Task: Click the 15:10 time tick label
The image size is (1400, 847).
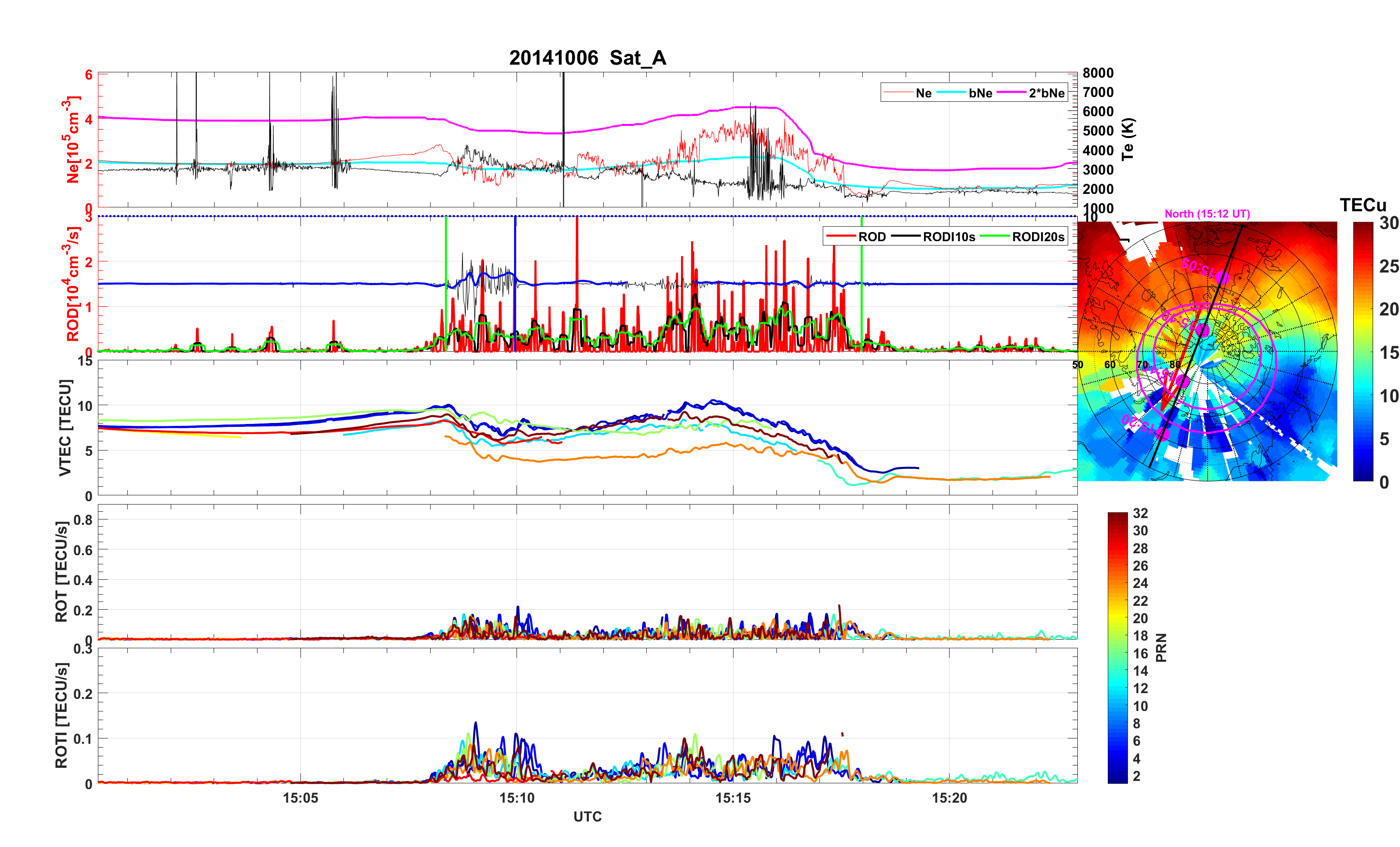Action: click(x=517, y=797)
